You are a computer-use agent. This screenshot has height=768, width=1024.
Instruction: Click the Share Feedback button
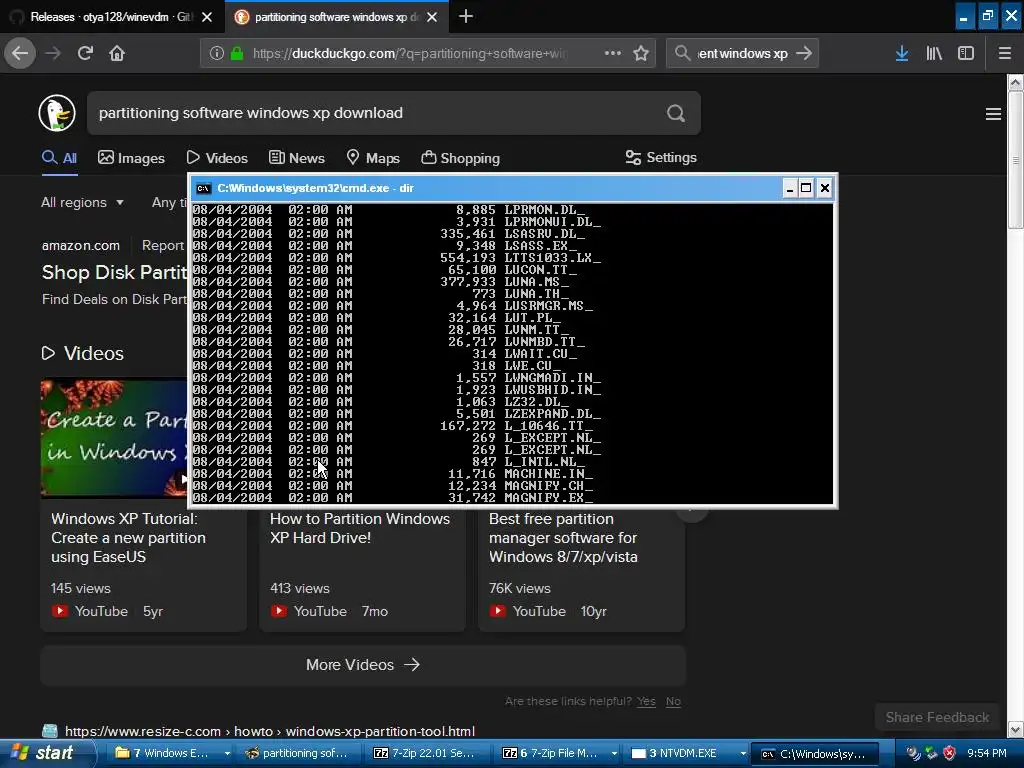coord(937,717)
